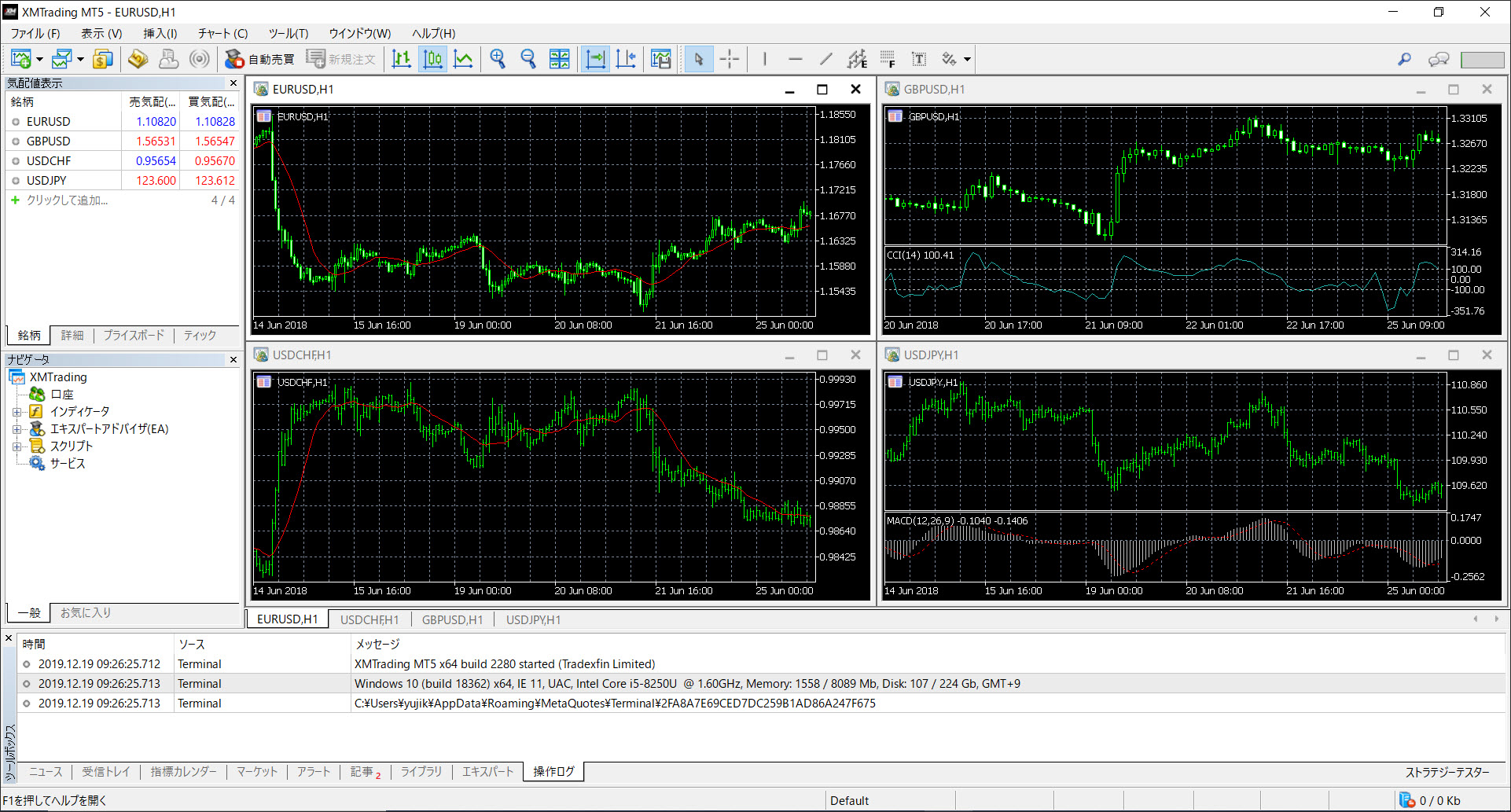This screenshot has width=1511, height=812.
Task: Toggle chart auto-scroll to latest bar
Action: point(596,59)
